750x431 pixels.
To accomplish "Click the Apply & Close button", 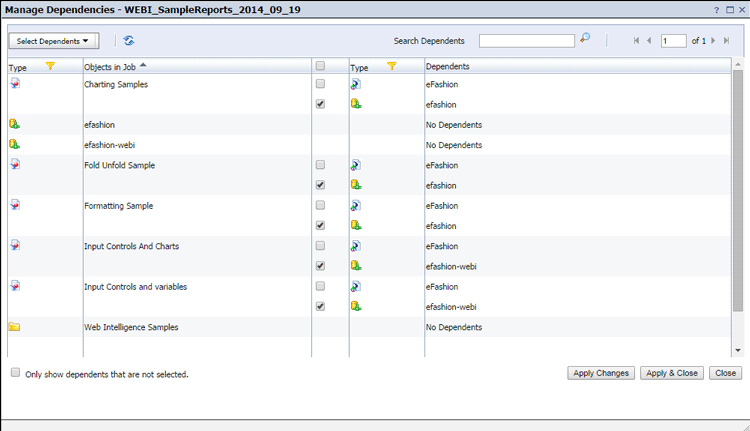I will [670, 373].
